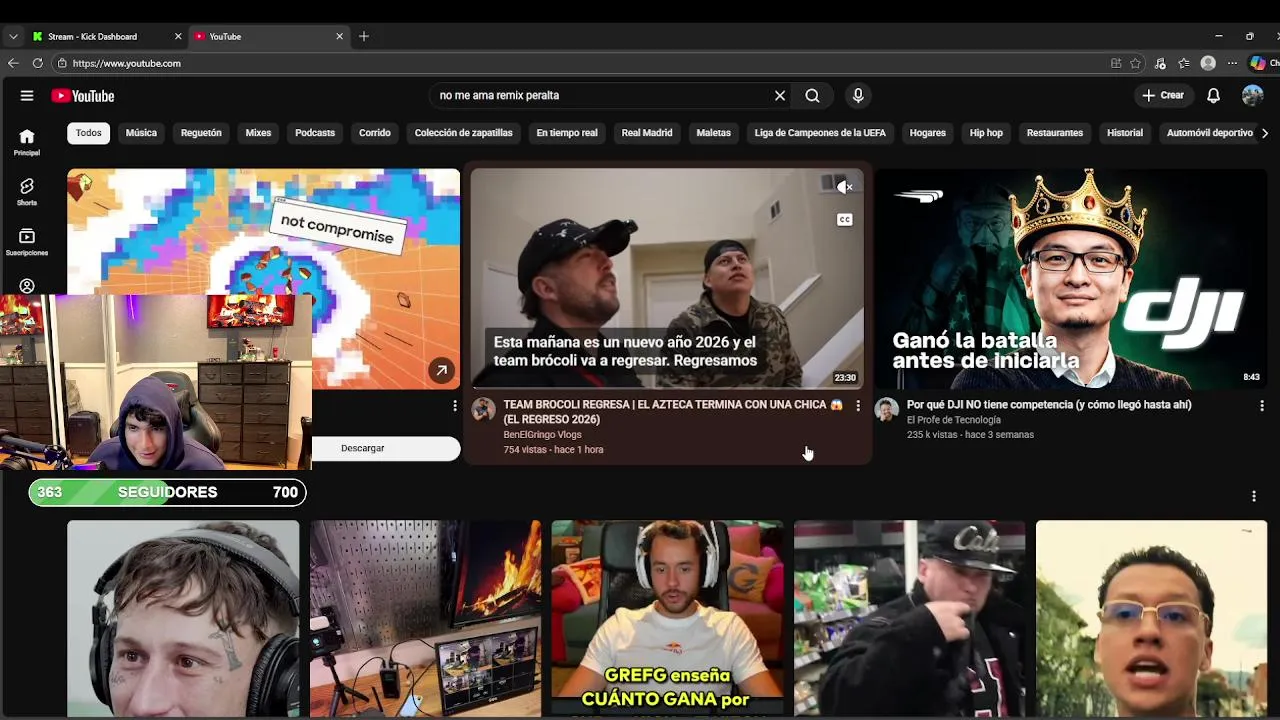Screen dimensions: 1280x720
Task: Click El Profe de Tecnología avatar
Action: (x=887, y=409)
